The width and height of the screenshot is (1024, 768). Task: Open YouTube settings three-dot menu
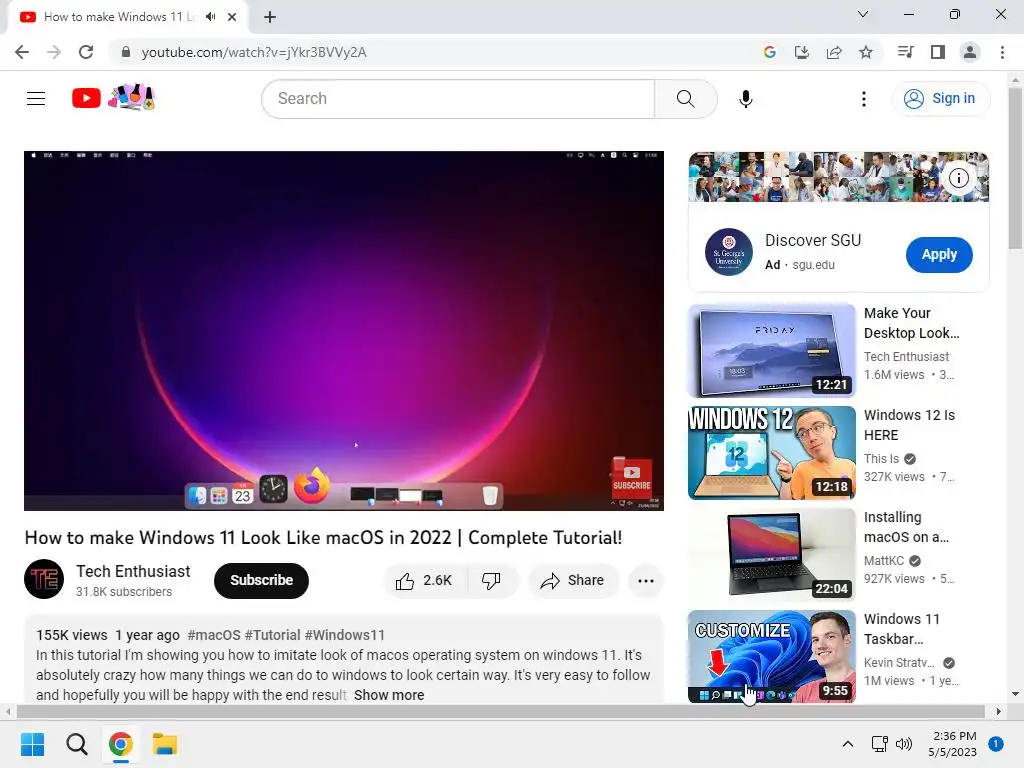pyautogui.click(x=863, y=99)
